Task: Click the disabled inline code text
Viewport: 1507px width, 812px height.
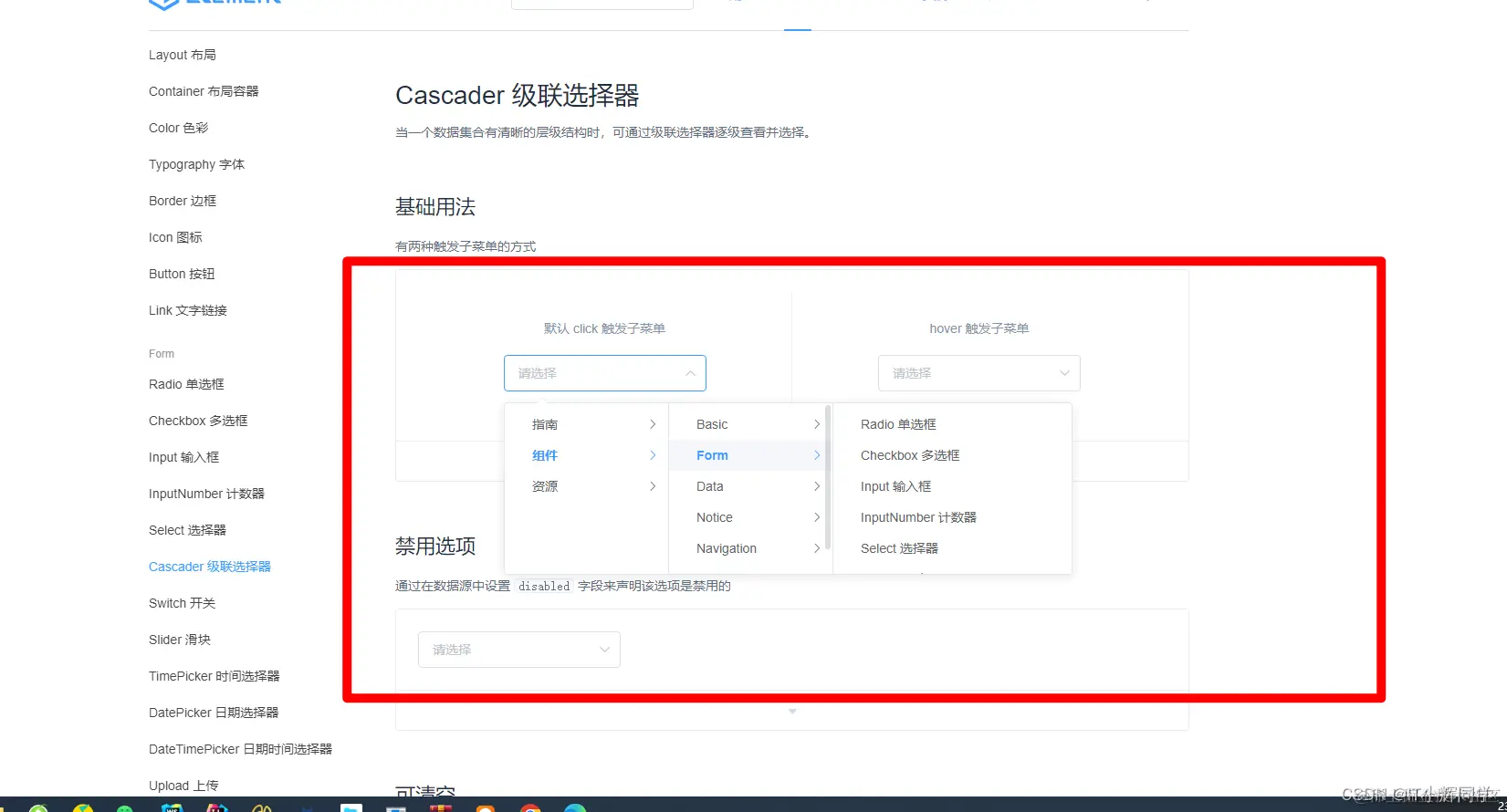Action: click(544, 586)
